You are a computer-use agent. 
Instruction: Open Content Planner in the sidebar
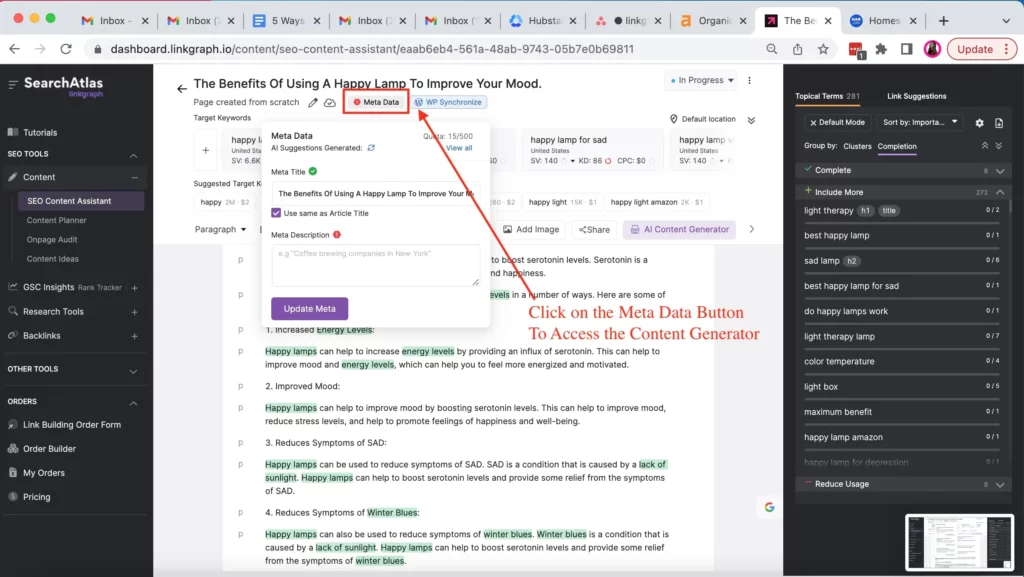point(57,220)
